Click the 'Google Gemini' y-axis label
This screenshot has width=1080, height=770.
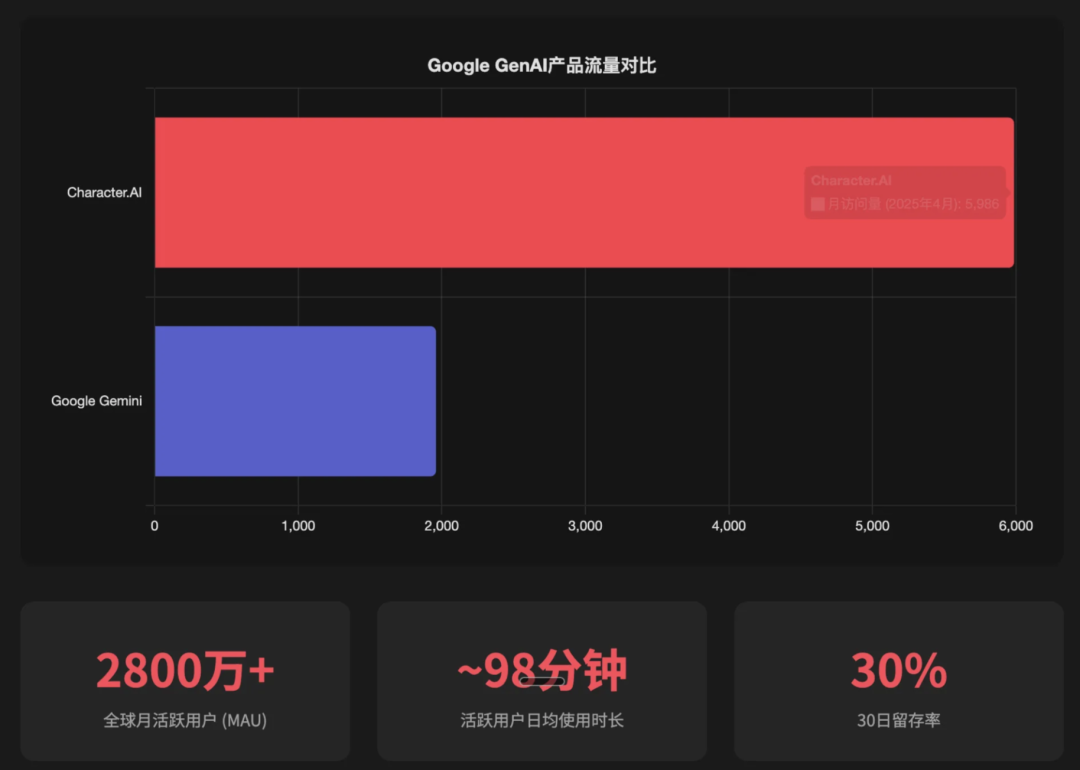96,401
